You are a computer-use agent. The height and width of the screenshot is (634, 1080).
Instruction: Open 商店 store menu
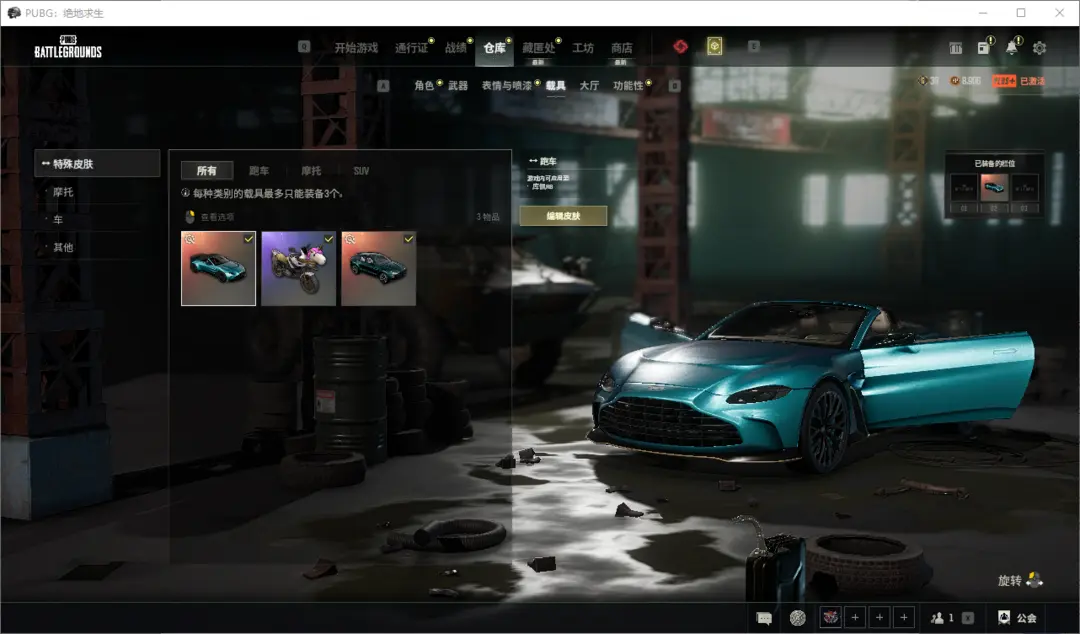click(x=621, y=48)
